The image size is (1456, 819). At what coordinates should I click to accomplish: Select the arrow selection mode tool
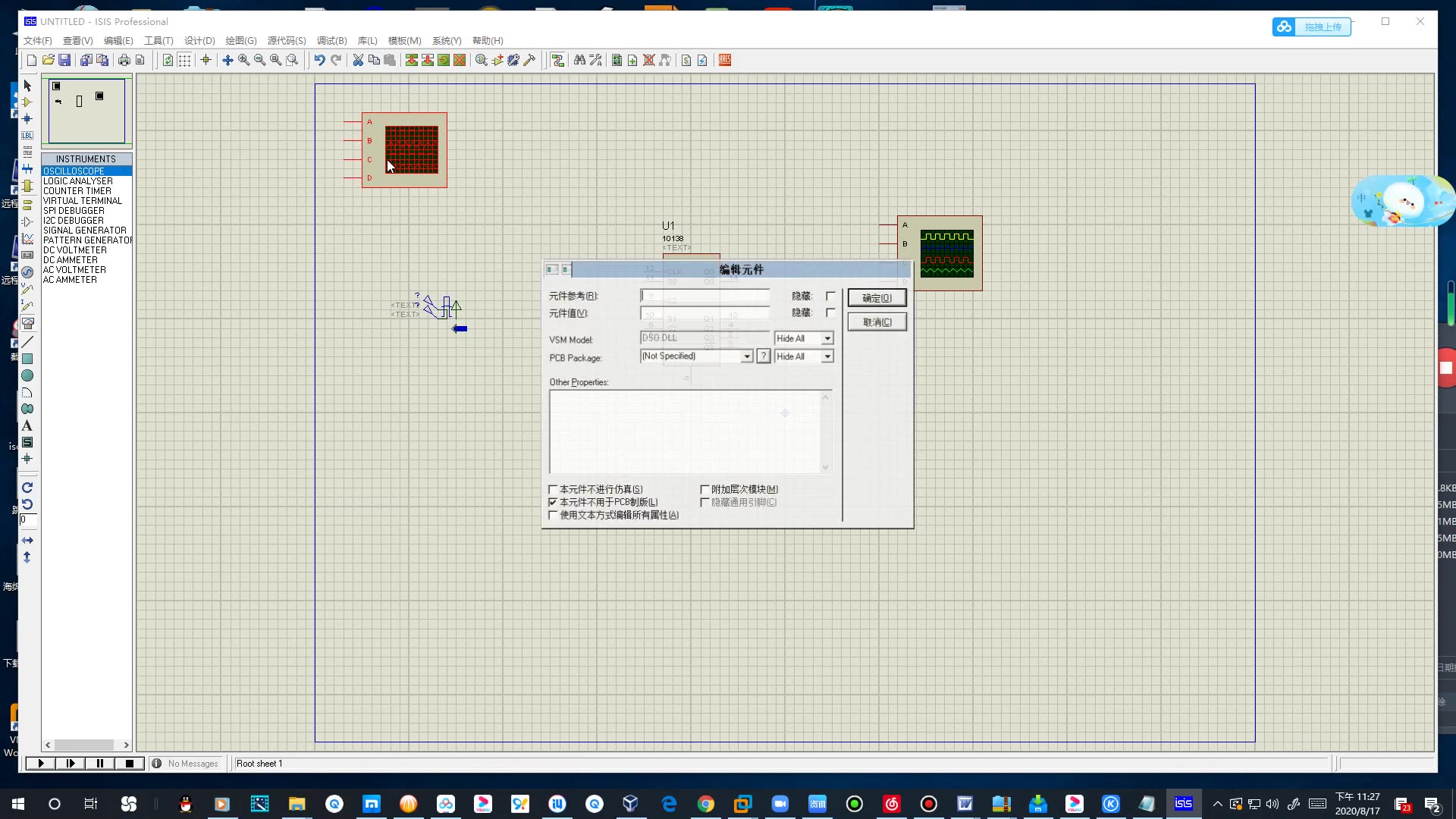[x=27, y=86]
